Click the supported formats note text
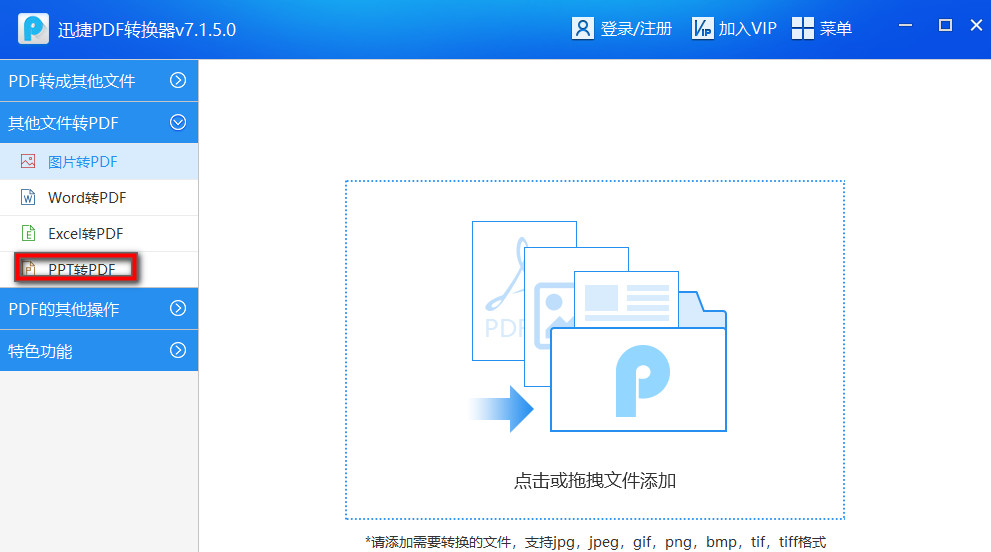This screenshot has height=552, width=991. tap(595, 542)
